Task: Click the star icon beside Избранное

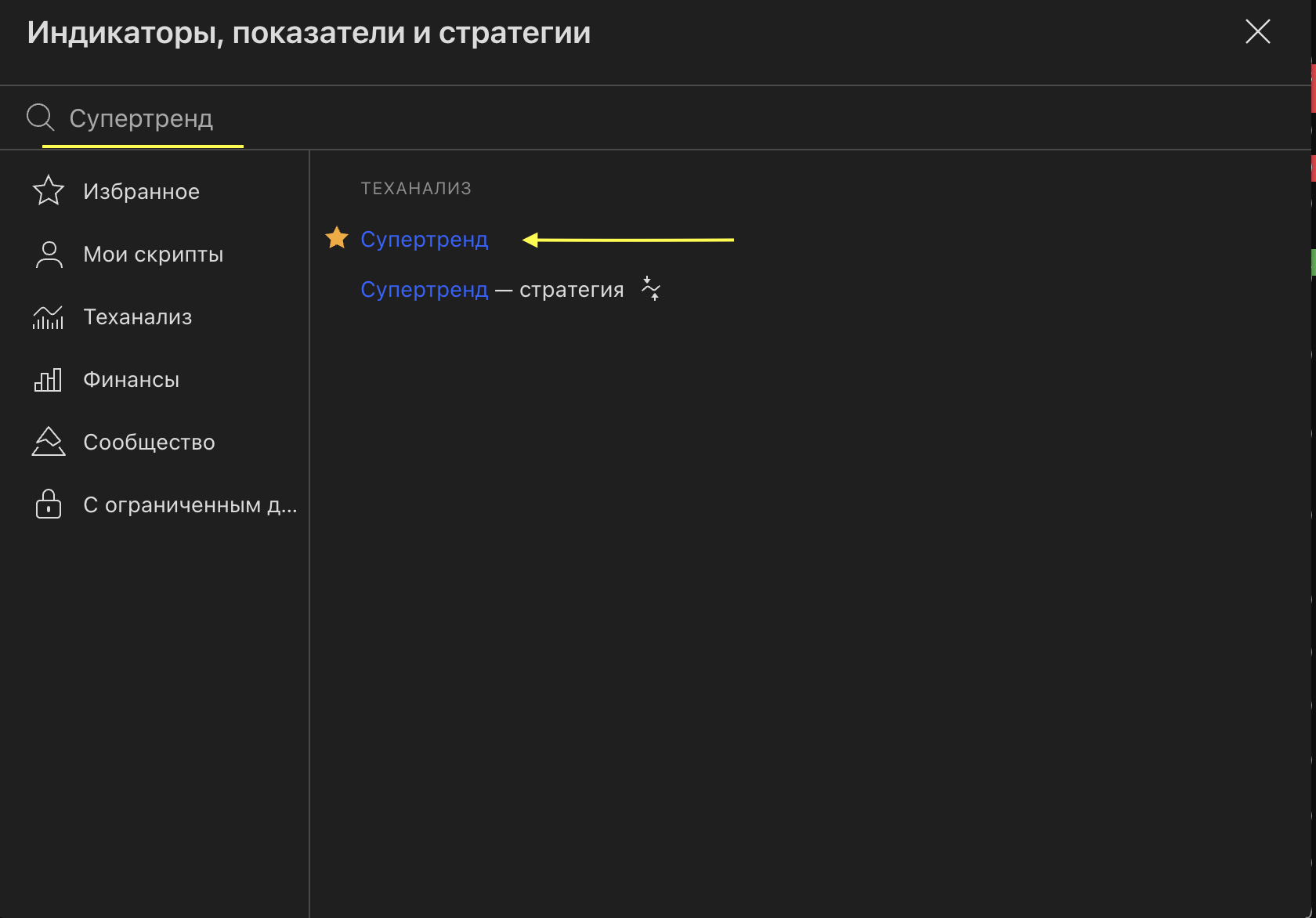Action: point(49,190)
